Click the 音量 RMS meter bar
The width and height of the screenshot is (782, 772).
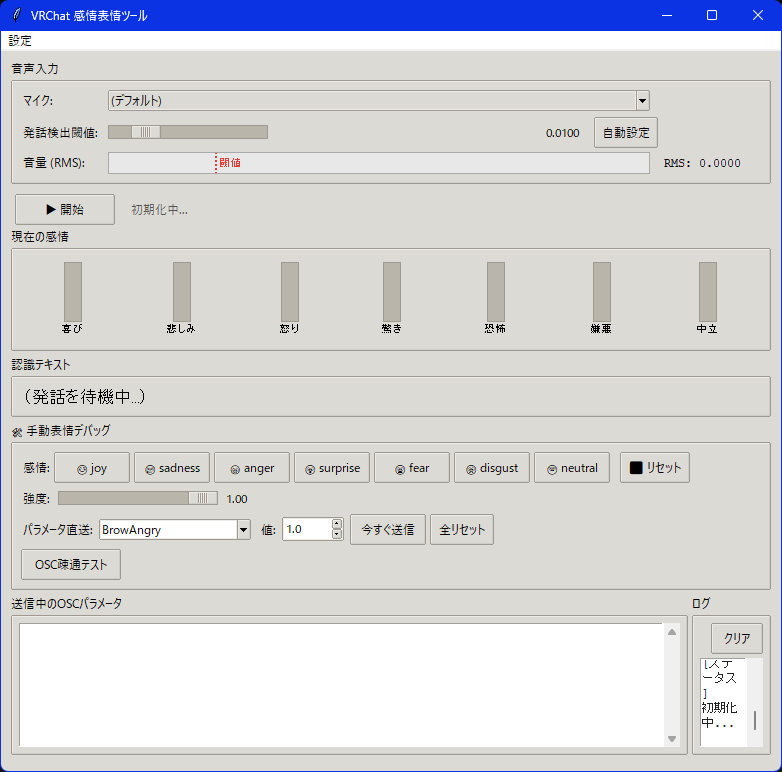pos(379,163)
